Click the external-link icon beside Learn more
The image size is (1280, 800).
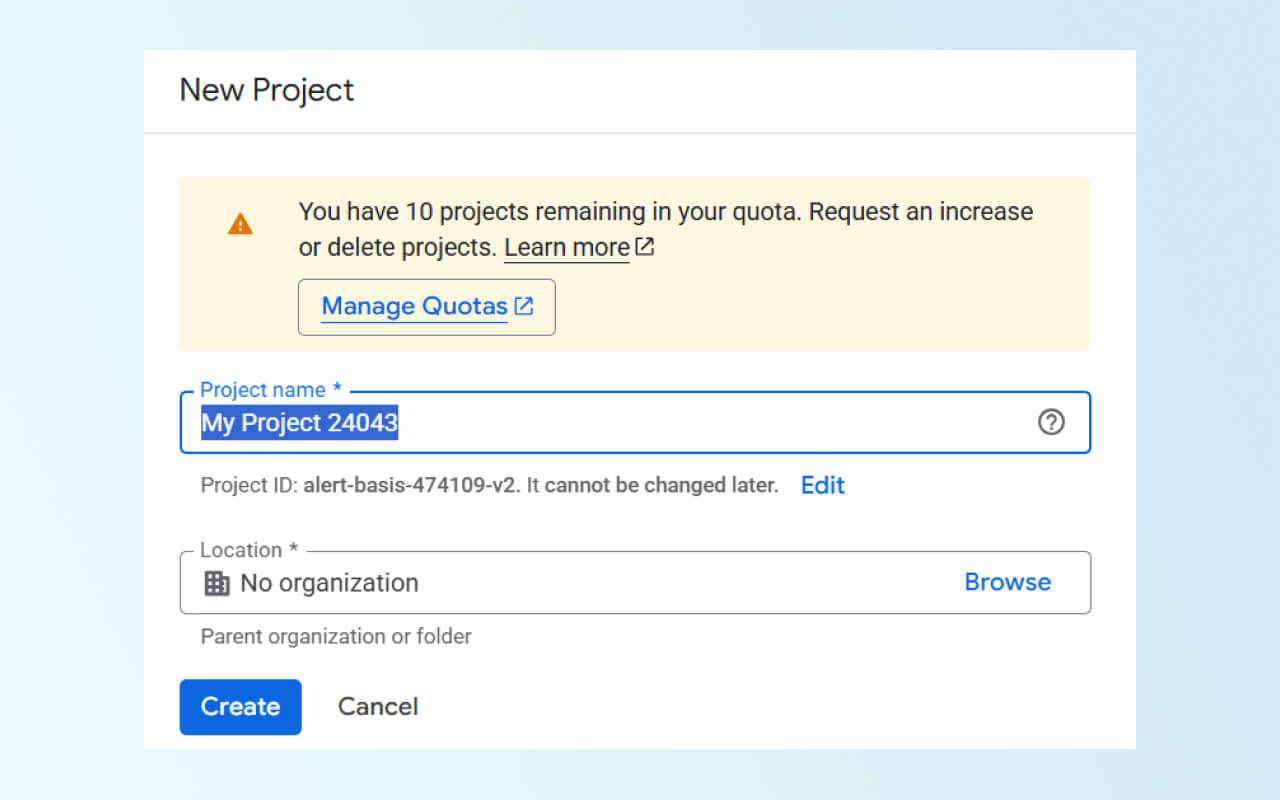point(645,247)
